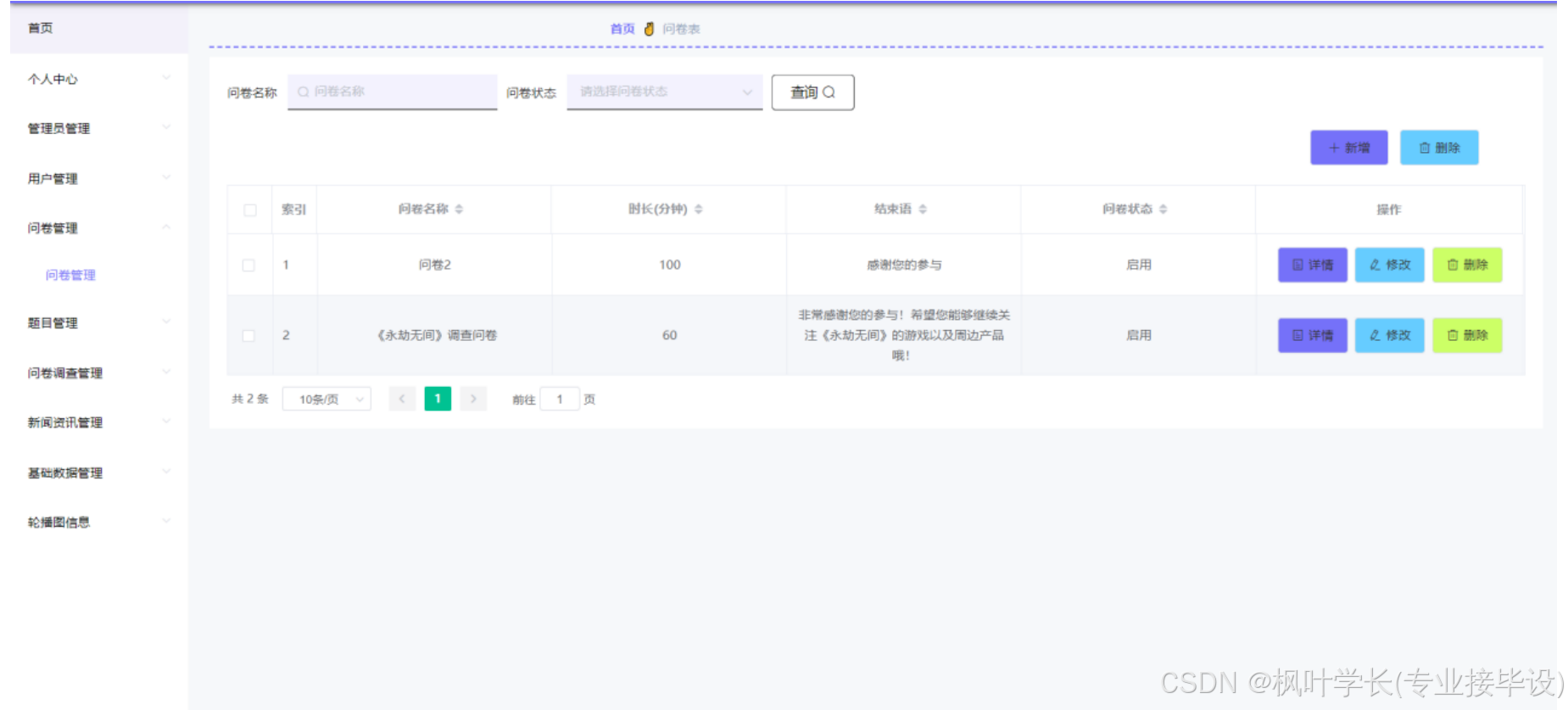The image size is (1568, 710).
Task: Click 修改 for 《永劫无间》调查问卷 row
Action: (x=1390, y=335)
